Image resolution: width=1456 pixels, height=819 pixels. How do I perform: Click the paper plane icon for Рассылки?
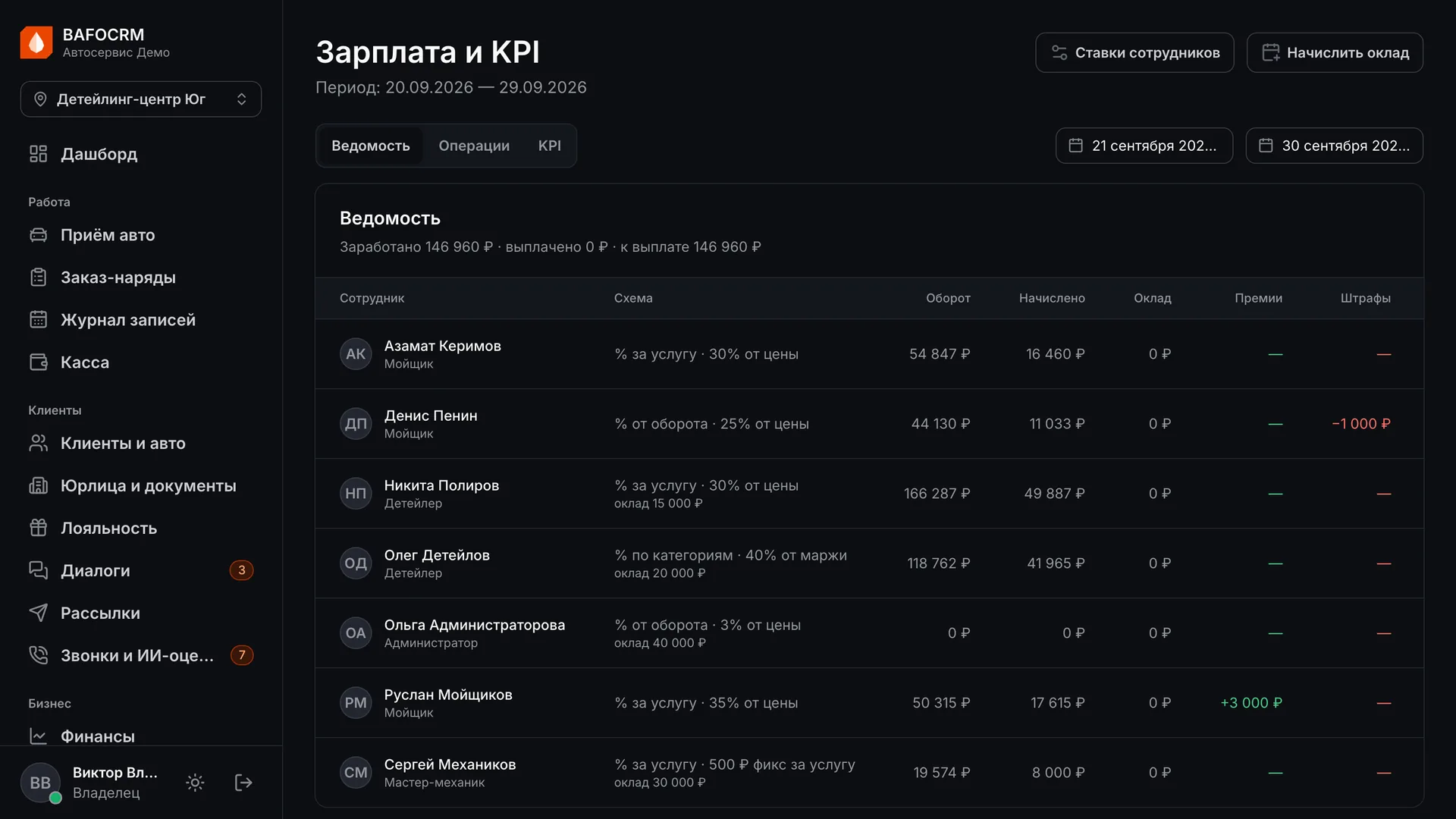(x=38, y=613)
